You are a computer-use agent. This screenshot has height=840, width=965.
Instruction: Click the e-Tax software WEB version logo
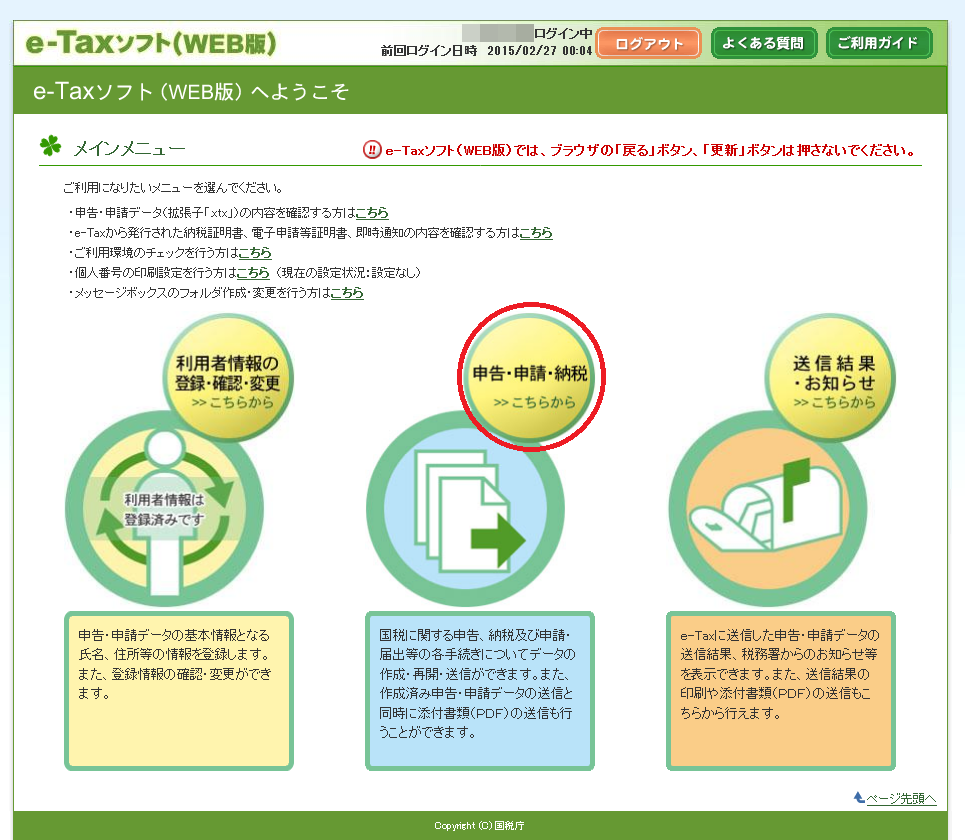pos(151,44)
